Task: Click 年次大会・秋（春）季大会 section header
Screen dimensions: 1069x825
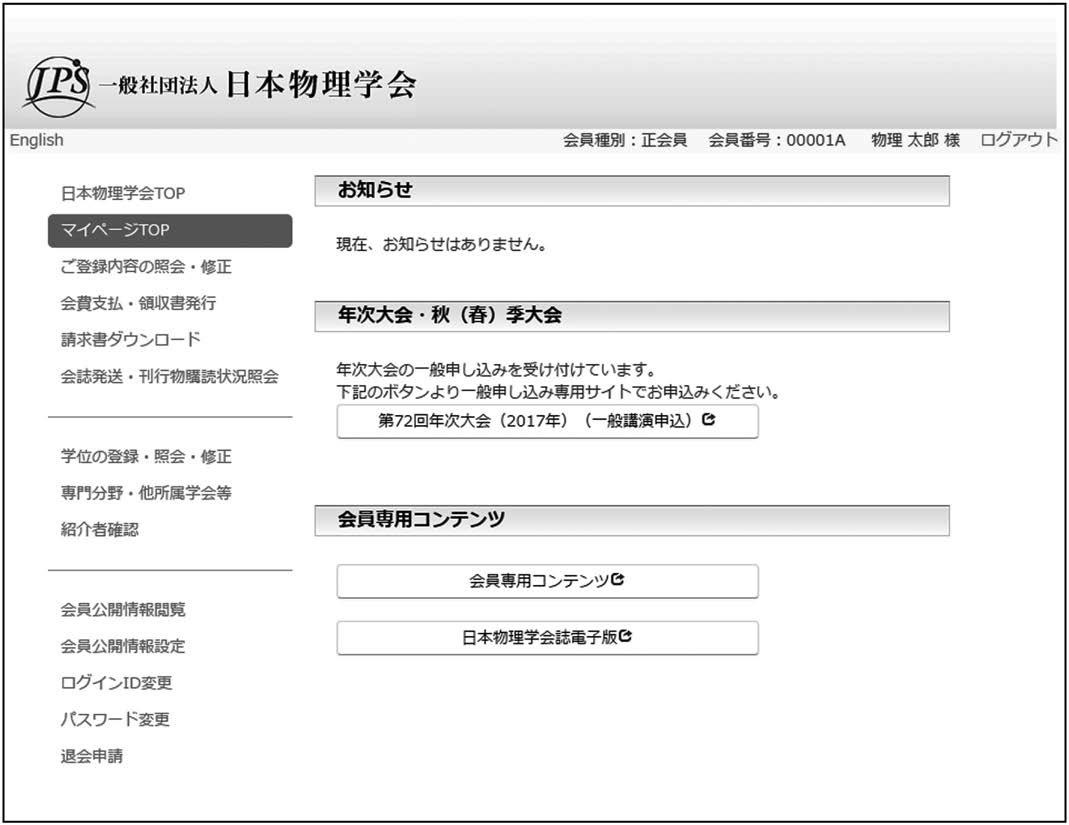Action: [632, 316]
